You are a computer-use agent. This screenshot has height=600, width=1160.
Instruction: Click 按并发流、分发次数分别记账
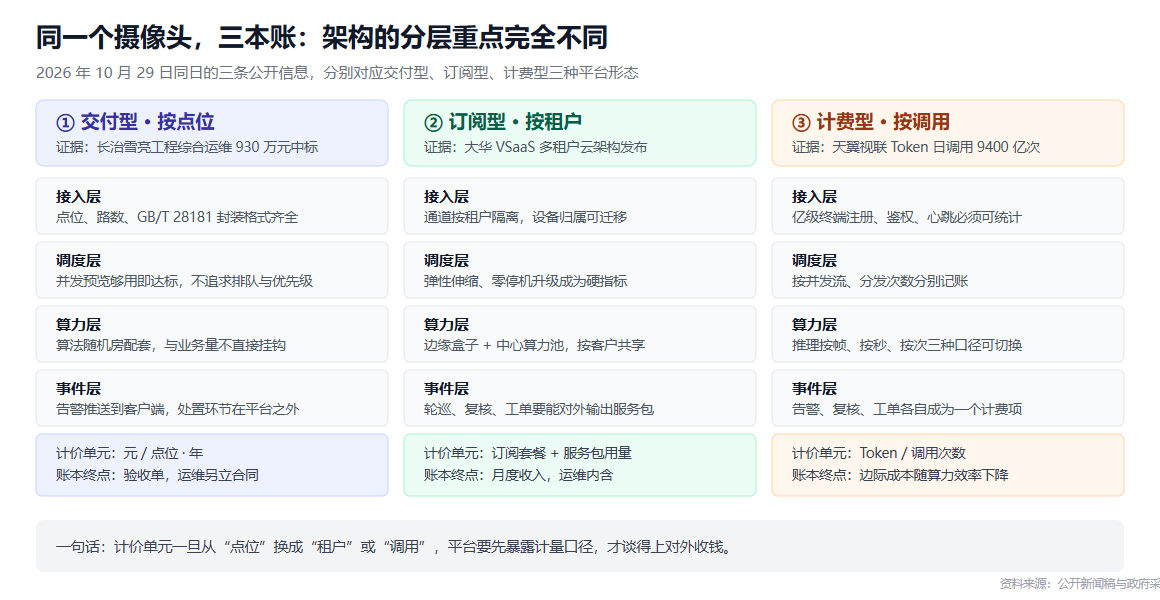point(880,281)
